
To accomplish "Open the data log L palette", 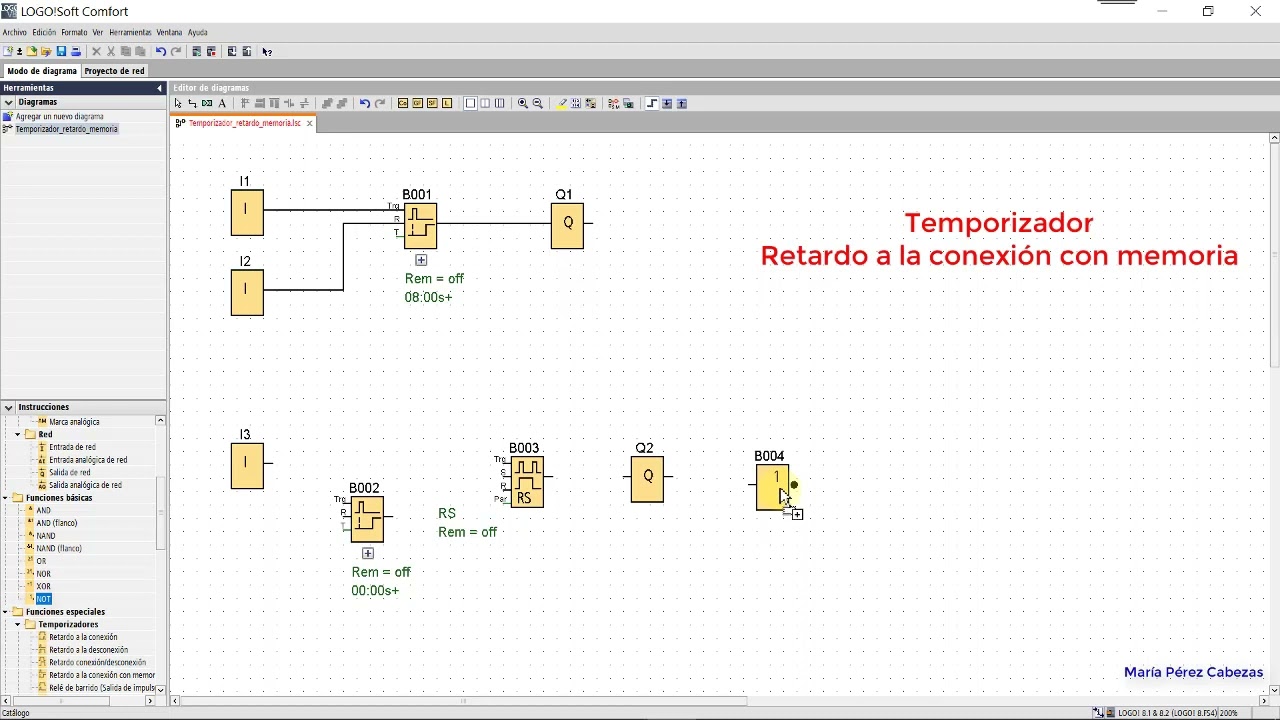I will point(447,103).
